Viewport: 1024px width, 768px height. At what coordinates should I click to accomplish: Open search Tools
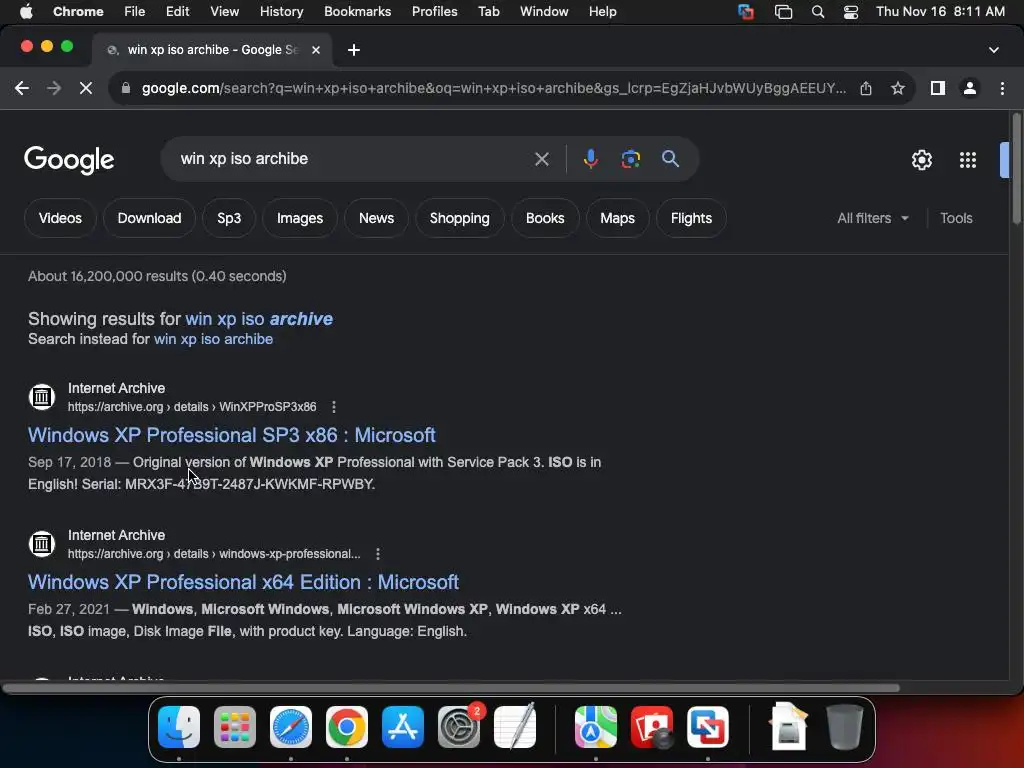[956, 218]
